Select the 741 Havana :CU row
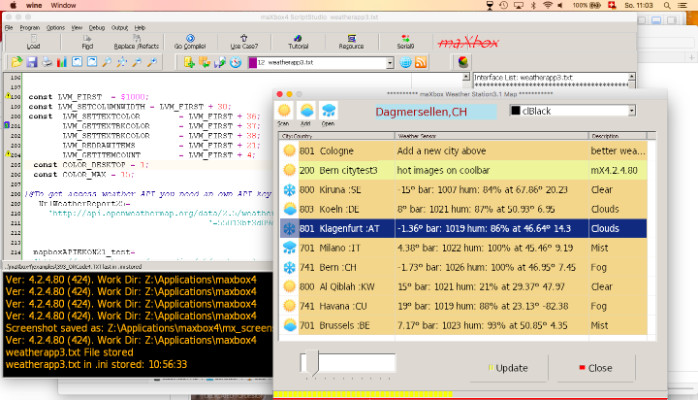Image resolution: width=698 pixels, height=400 pixels. 463,306
